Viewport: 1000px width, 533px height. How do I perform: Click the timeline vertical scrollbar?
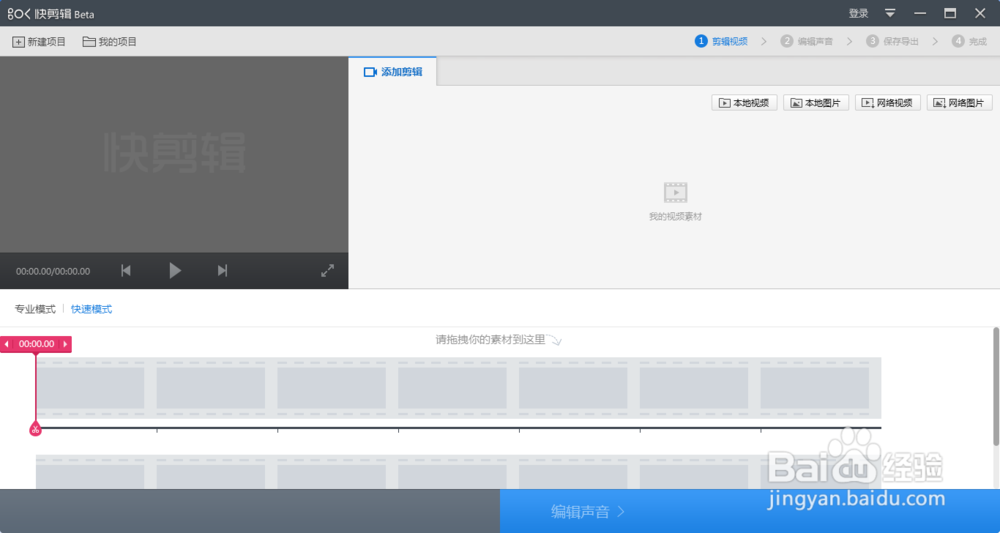[x=996, y=386]
